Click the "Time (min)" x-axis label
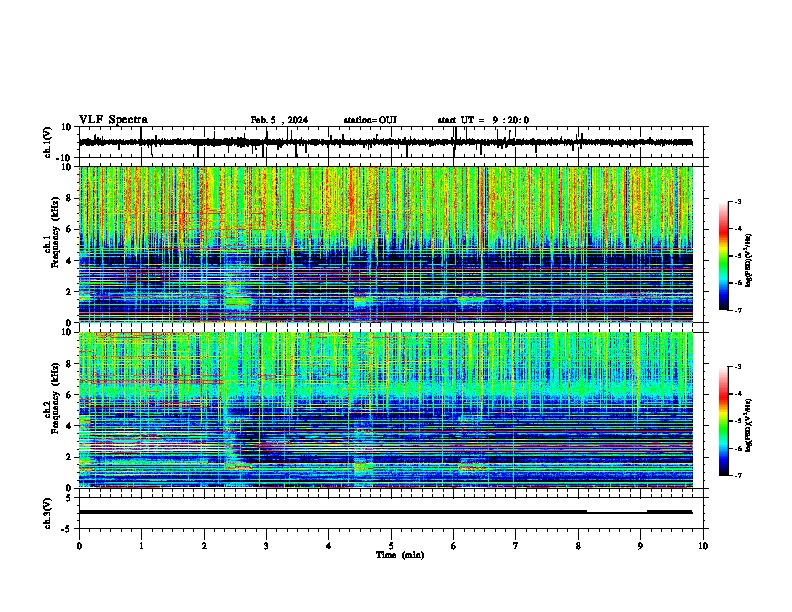 coord(400,555)
